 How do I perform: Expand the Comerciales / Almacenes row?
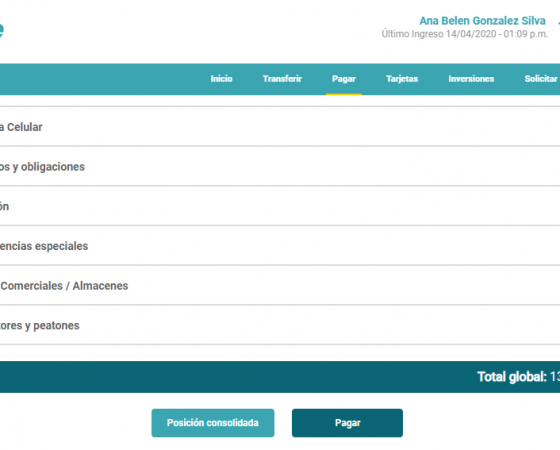(x=280, y=285)
